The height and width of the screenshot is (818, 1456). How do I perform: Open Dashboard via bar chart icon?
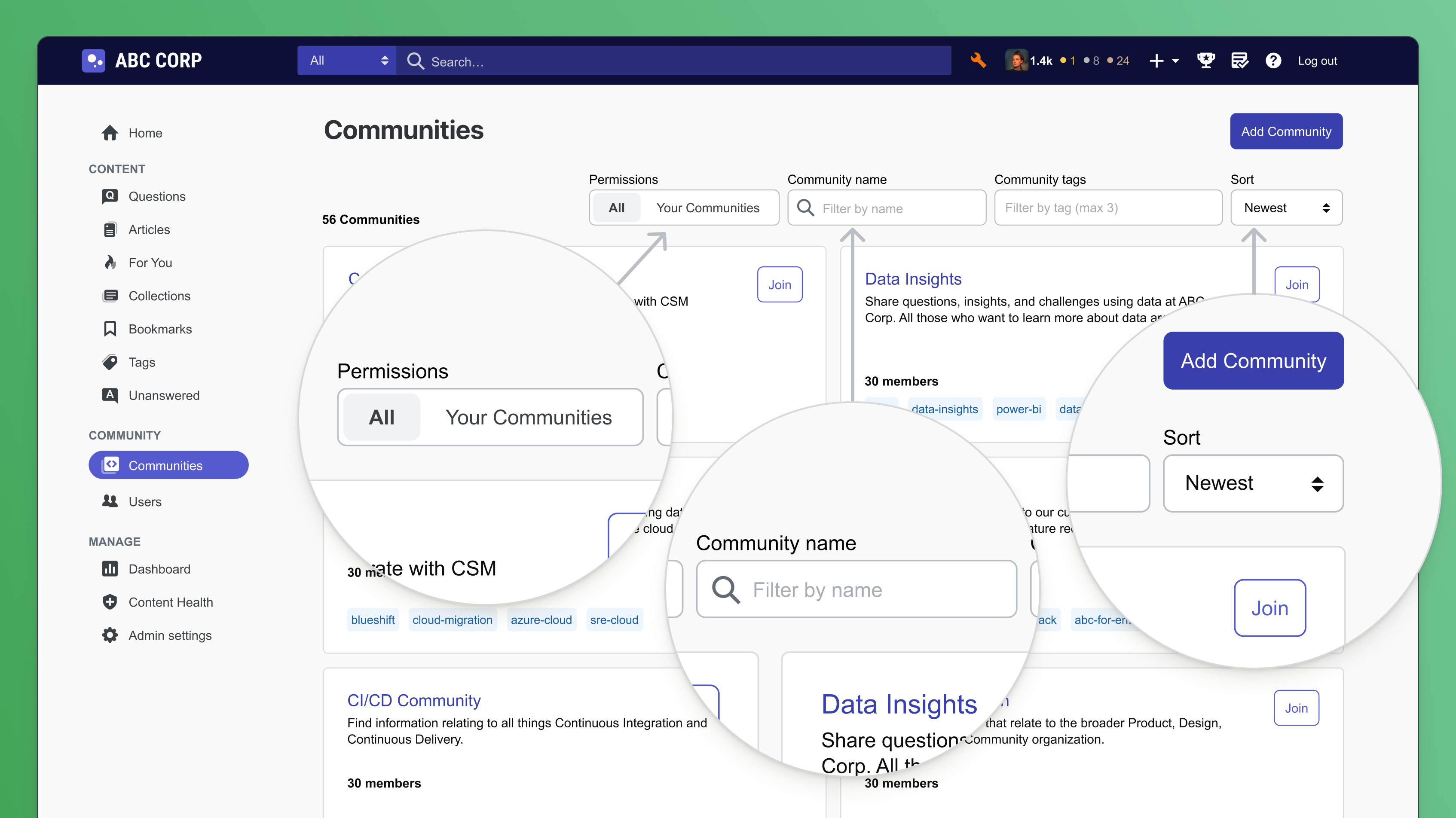110,568
